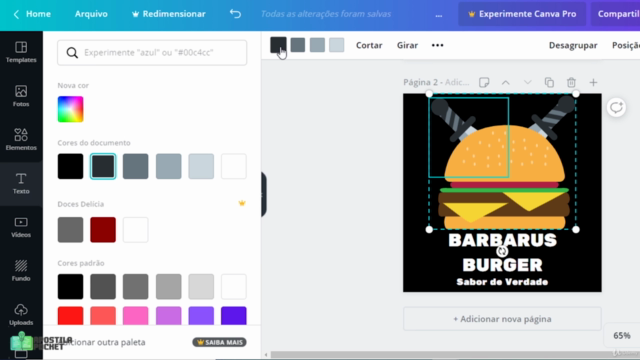This screenshot has width=640, height=360.
Task: Click the Doces Delícia crown icon
Action: click(x=242, y=203)
